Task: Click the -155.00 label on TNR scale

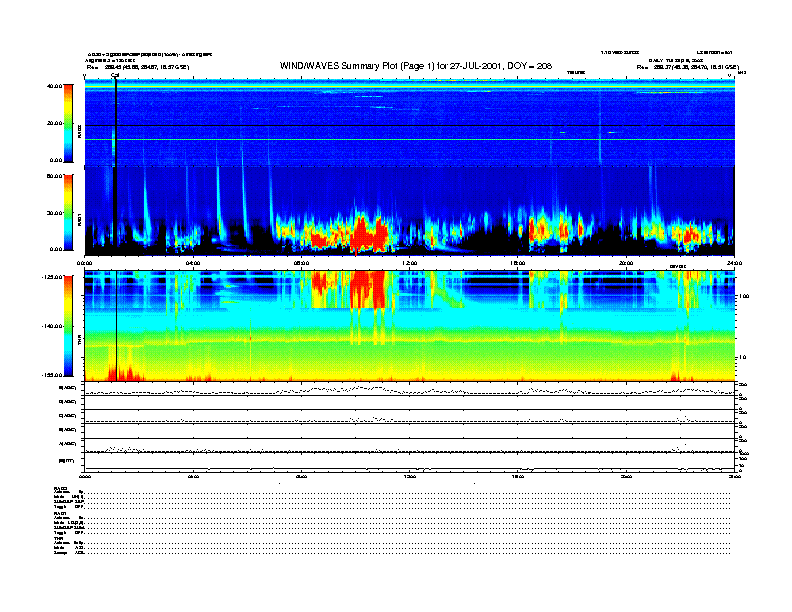Action: (52, 375)
